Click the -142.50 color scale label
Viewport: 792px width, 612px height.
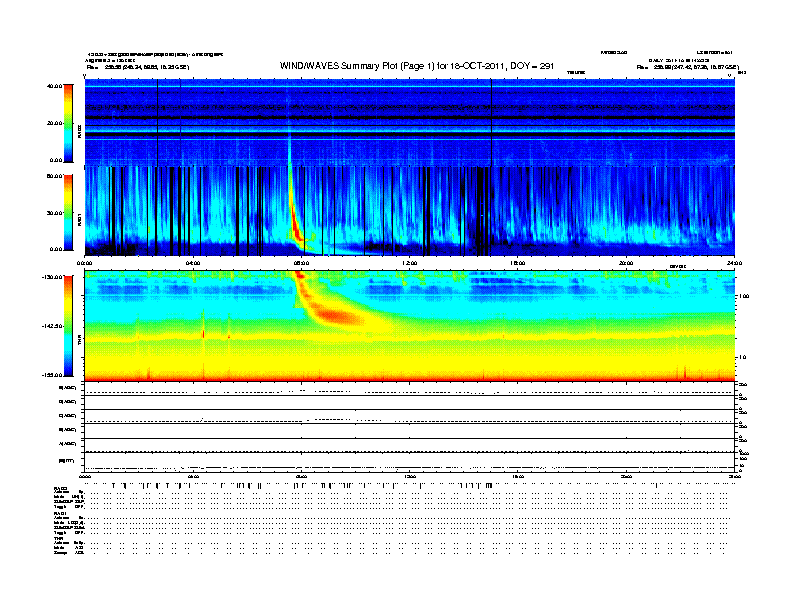click(x=52, y=326)
